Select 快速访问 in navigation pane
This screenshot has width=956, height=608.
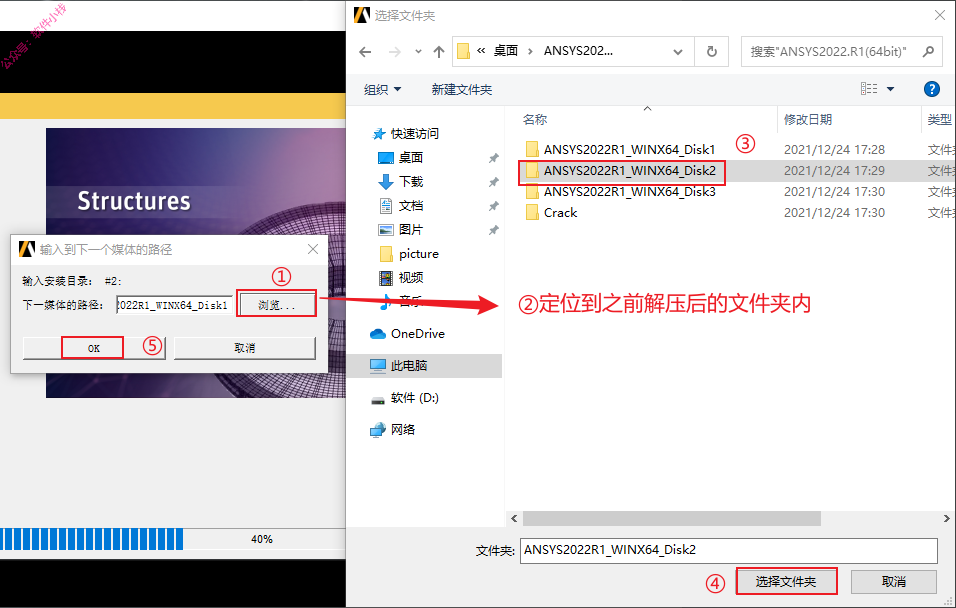point(415,134)
